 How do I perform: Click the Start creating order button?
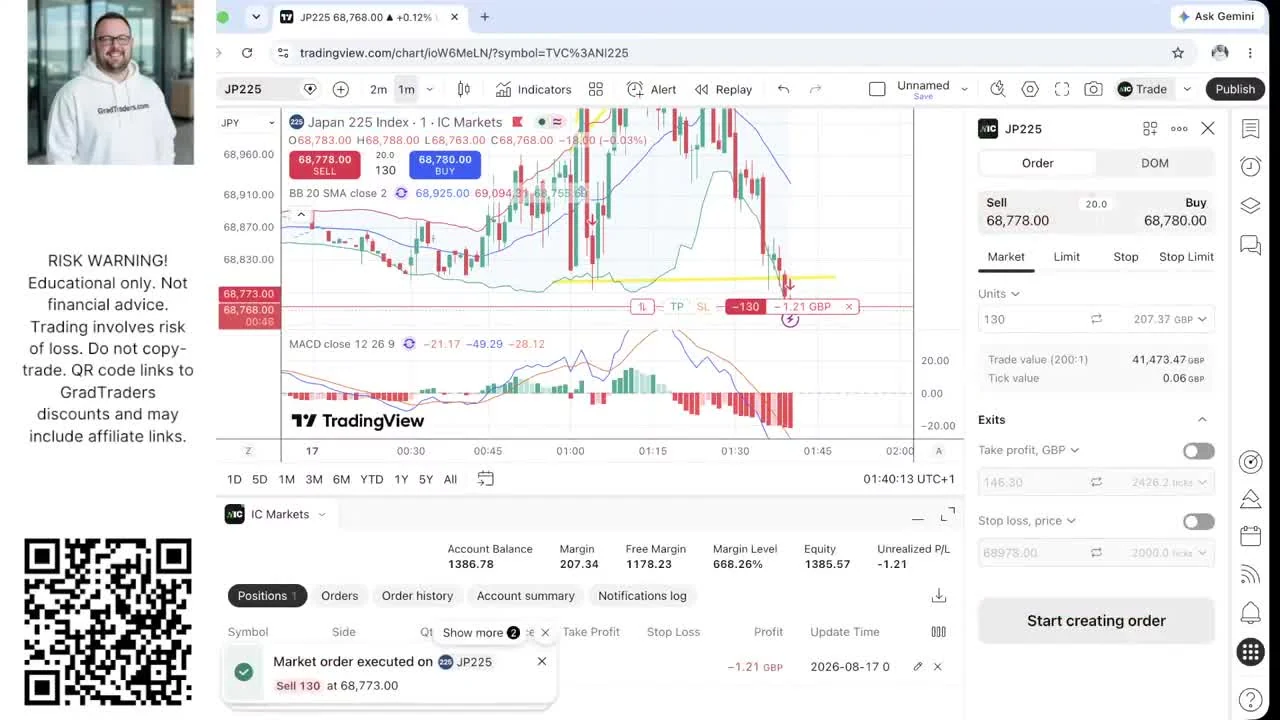pos(1096,621)
